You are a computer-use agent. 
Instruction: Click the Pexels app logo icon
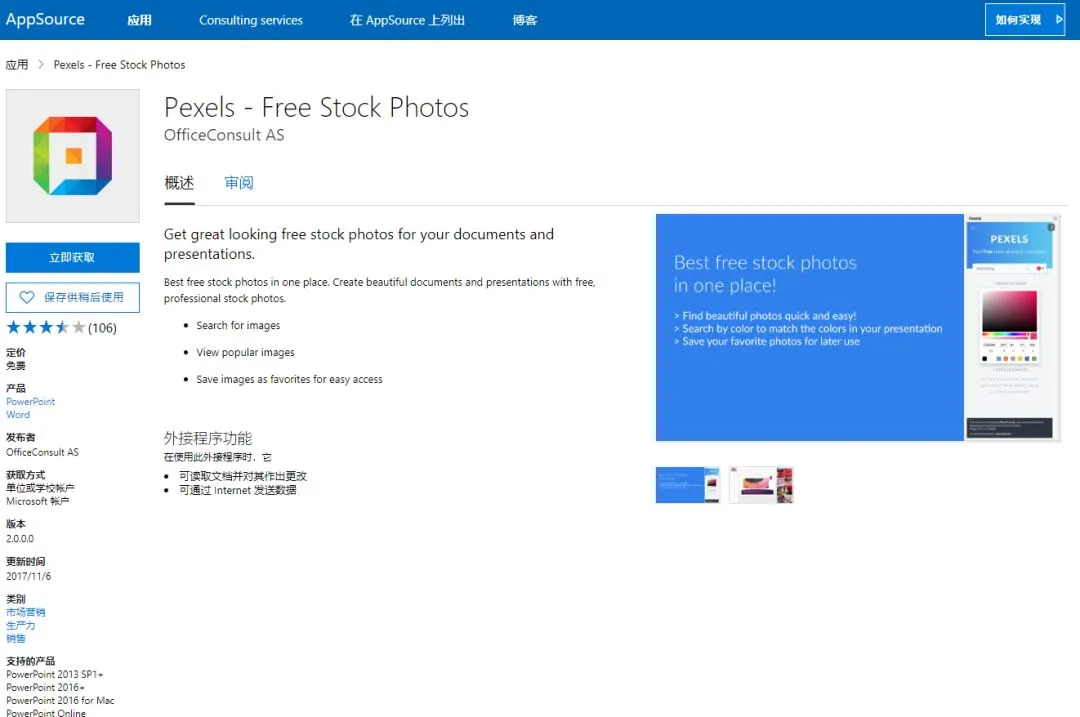pos(72,156)
